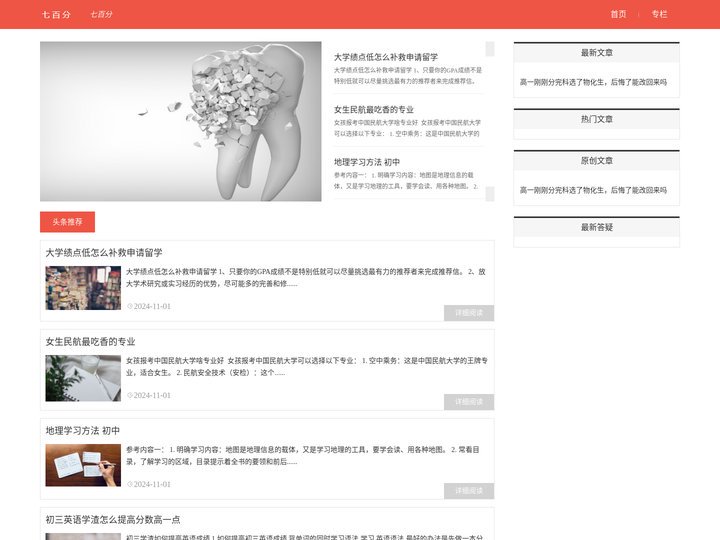Image resolution: width=720 pixels, height=540 pixels.
Task: Open the 七百分 link beside the logo
Action: (101, 15)
